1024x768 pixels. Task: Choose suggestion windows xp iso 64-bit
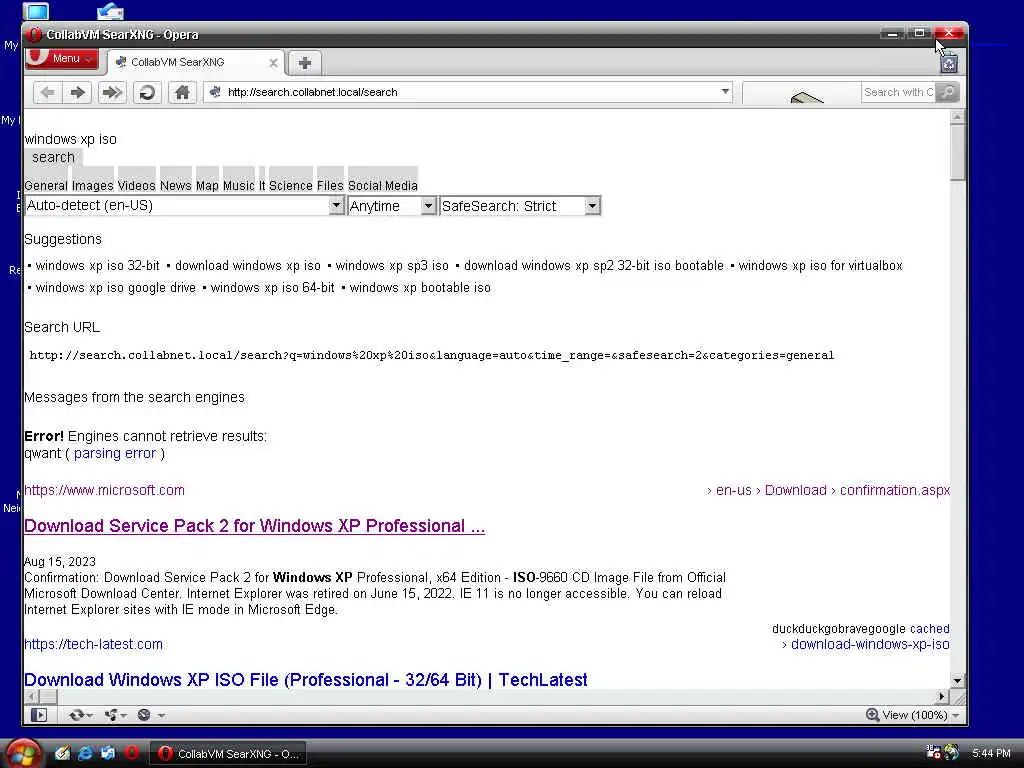[272, 288]
